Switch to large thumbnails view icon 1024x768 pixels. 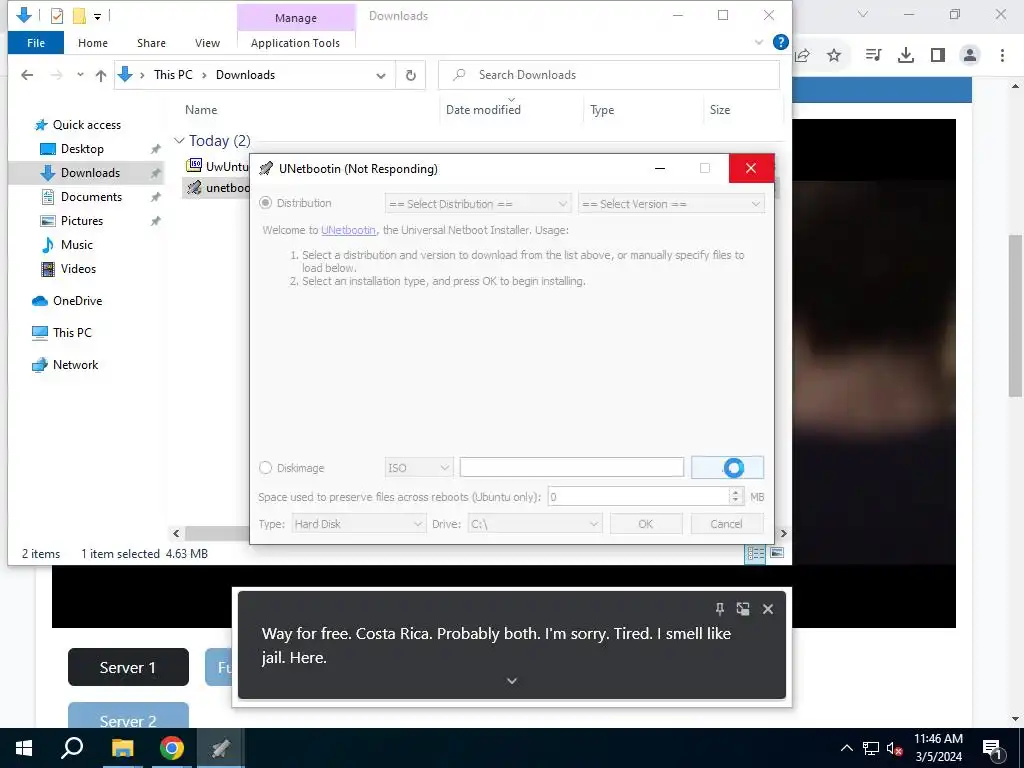[777, 553]
